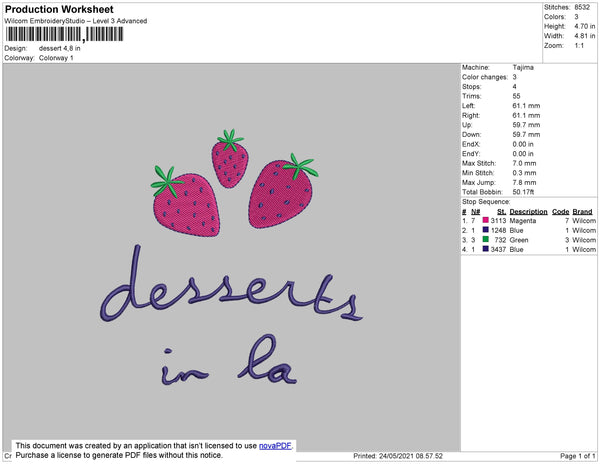Click the Trims value 55
The width and height of the screenshot is (600, 464).
pos(517,96)
